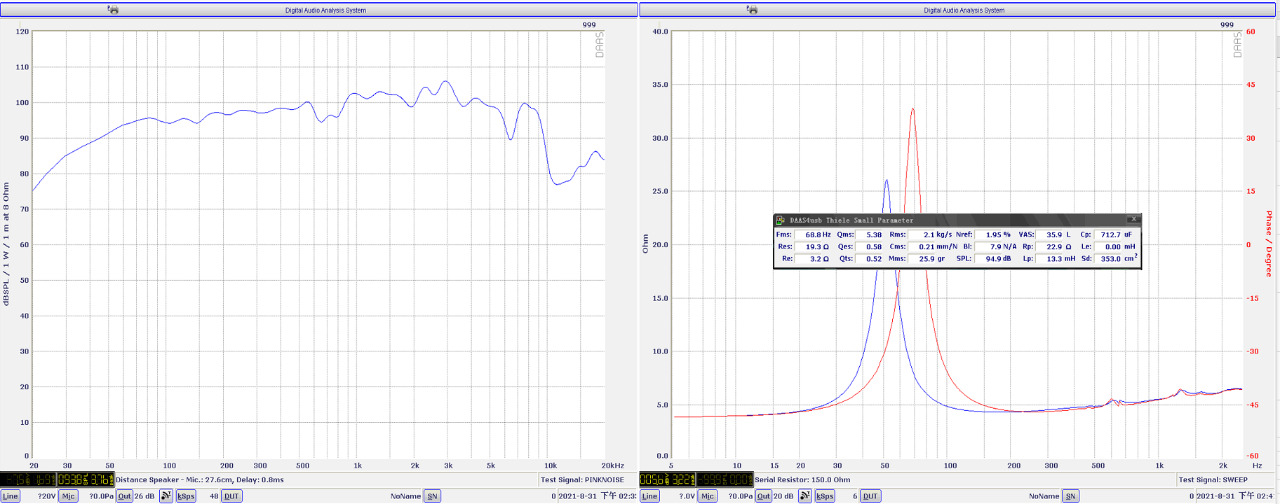The width and height of the screenshot is (1280, 504).
Task: Click the kSps button in the right window
Action: tap(826, 496)
